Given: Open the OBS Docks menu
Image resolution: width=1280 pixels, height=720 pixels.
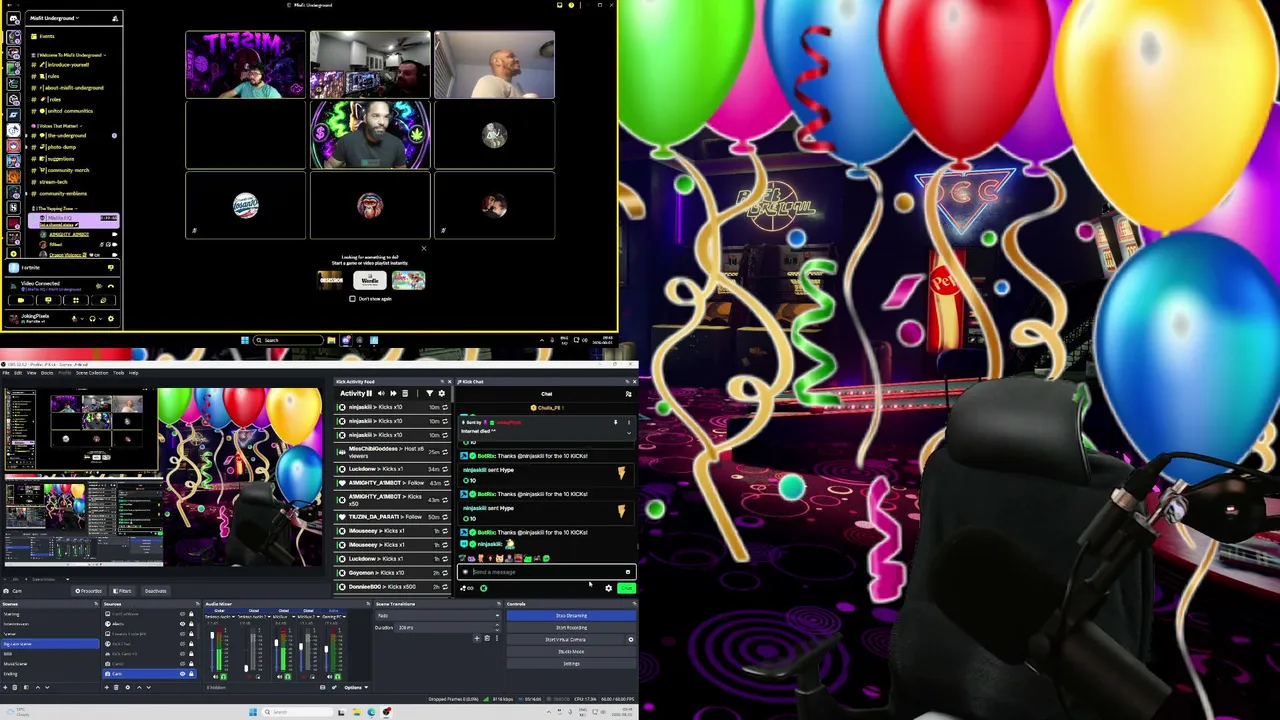Looking at the screenshot, I should 46,373.
